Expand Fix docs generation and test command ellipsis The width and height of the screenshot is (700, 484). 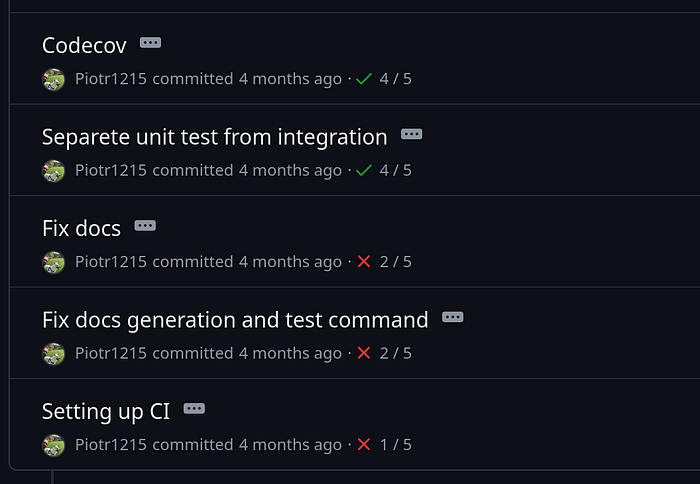(453, 317)
